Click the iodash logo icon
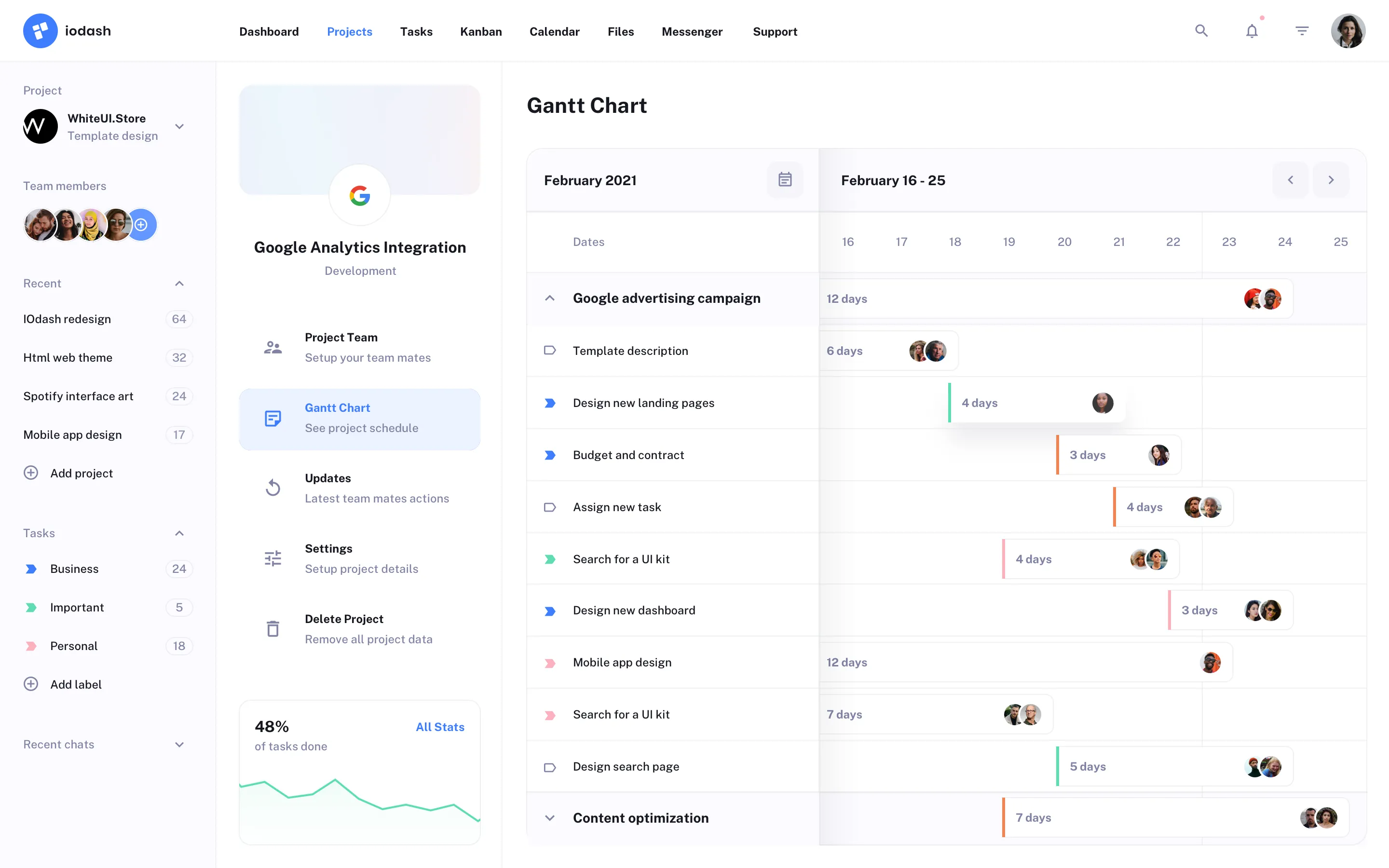1389x868 pixels. (x=40, y=31)
